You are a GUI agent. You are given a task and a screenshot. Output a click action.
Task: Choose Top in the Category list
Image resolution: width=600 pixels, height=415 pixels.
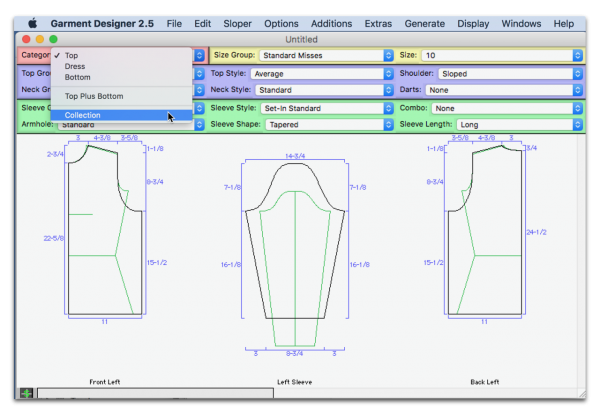pyautogui.click(x=121, y=55)
